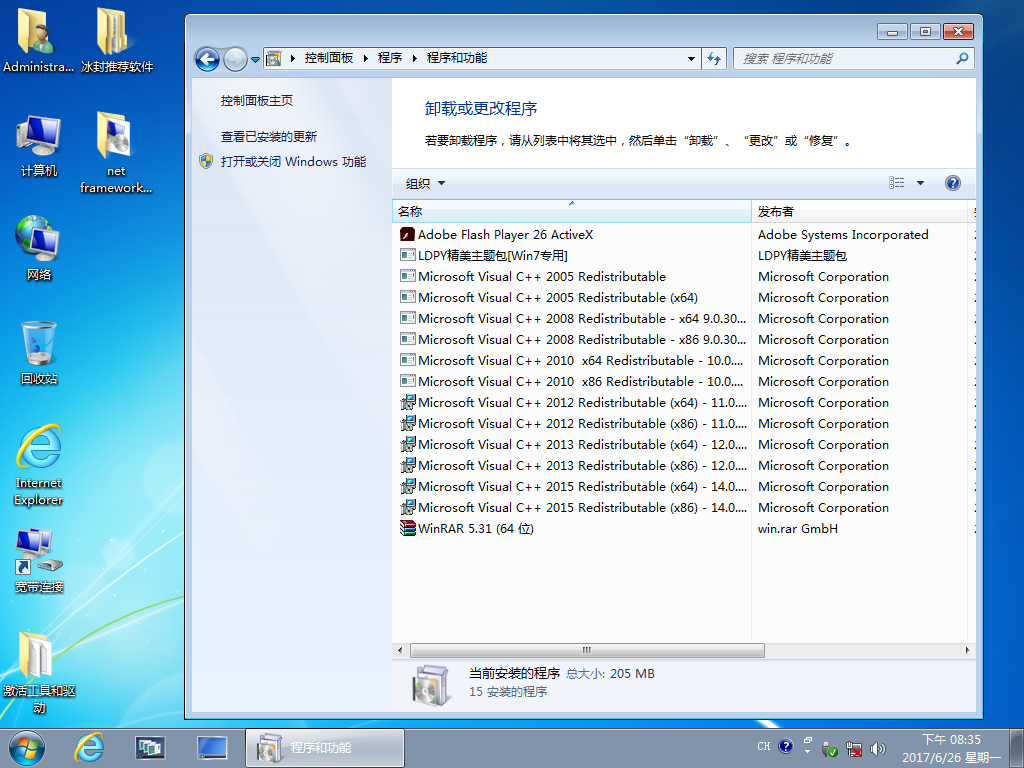Image resolution: width=1024 pixels, height=768 pixels.
Task: Select LDPY精美主题包[Win7专用] entry
Action: (x=492, y=255)
